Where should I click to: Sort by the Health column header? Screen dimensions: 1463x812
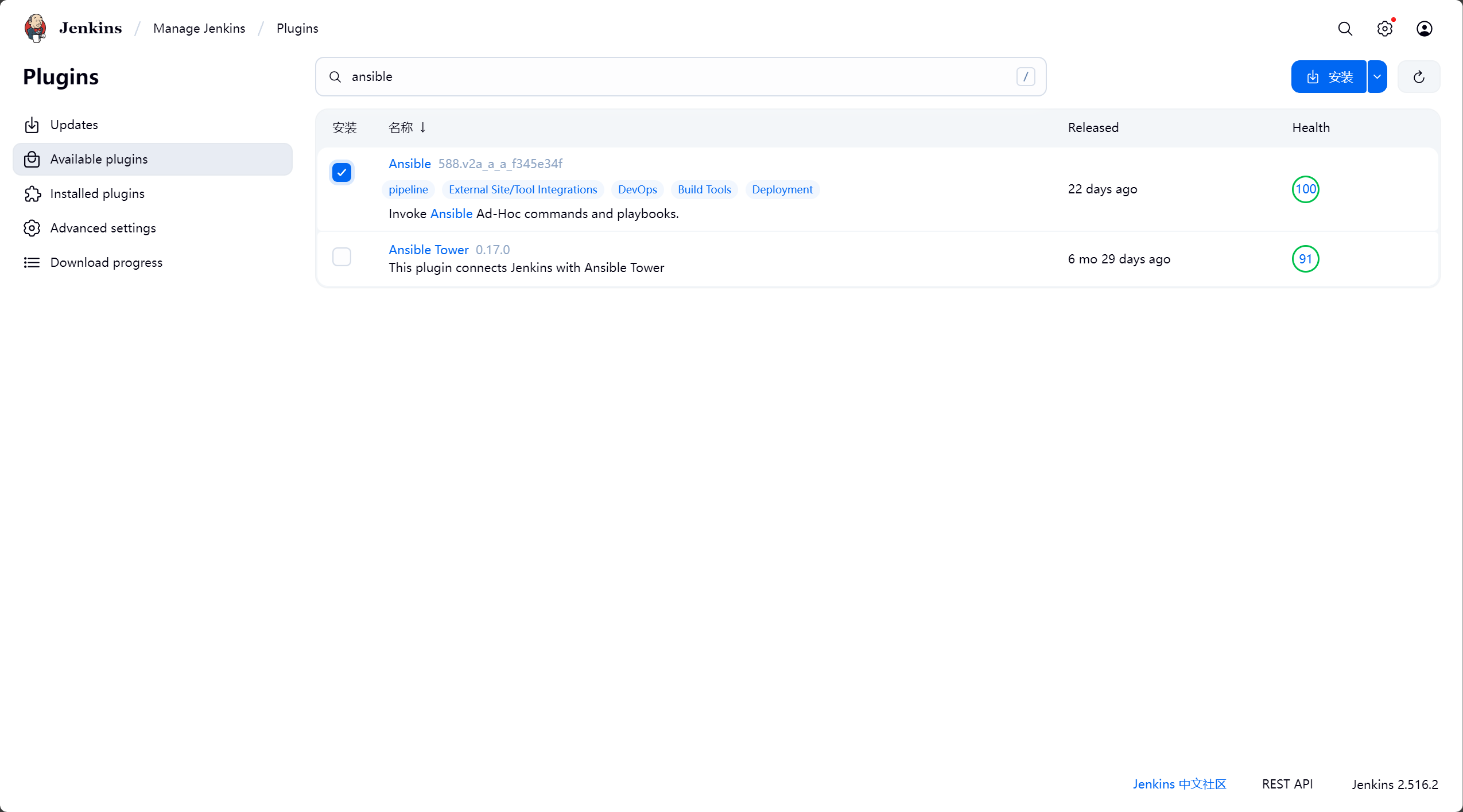click(1311, 127)
